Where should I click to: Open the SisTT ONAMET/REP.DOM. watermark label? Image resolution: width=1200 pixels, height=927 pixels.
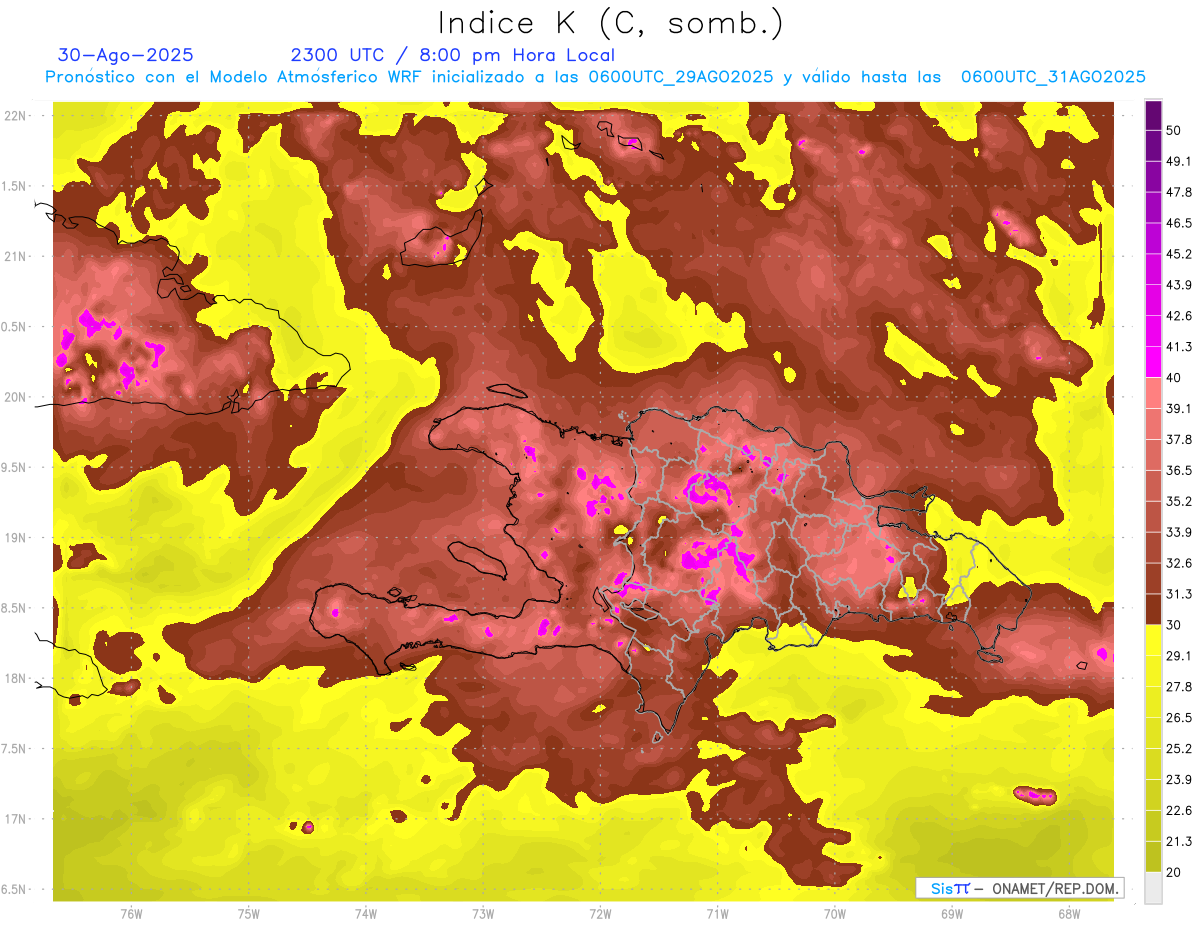(x=1019, y=888)
